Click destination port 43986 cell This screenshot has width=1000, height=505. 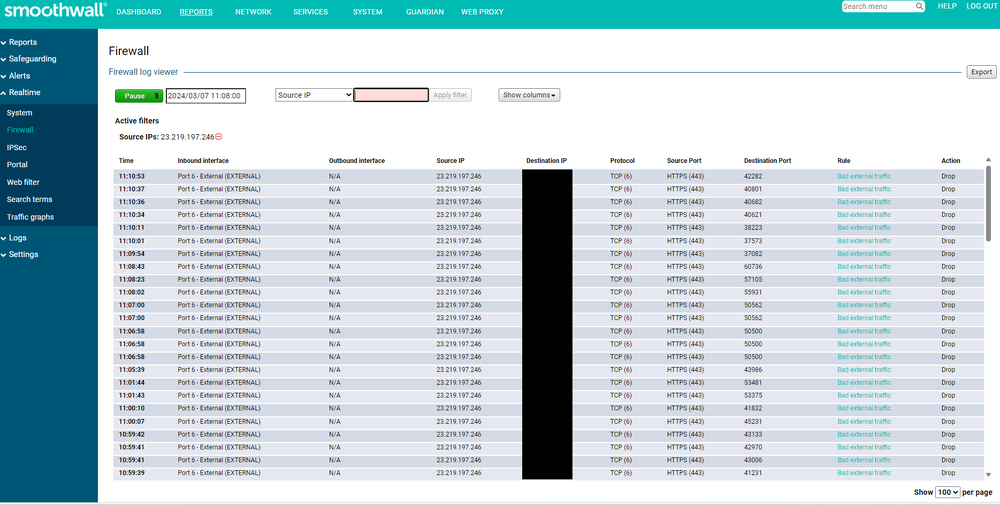(x=753, y=370)
